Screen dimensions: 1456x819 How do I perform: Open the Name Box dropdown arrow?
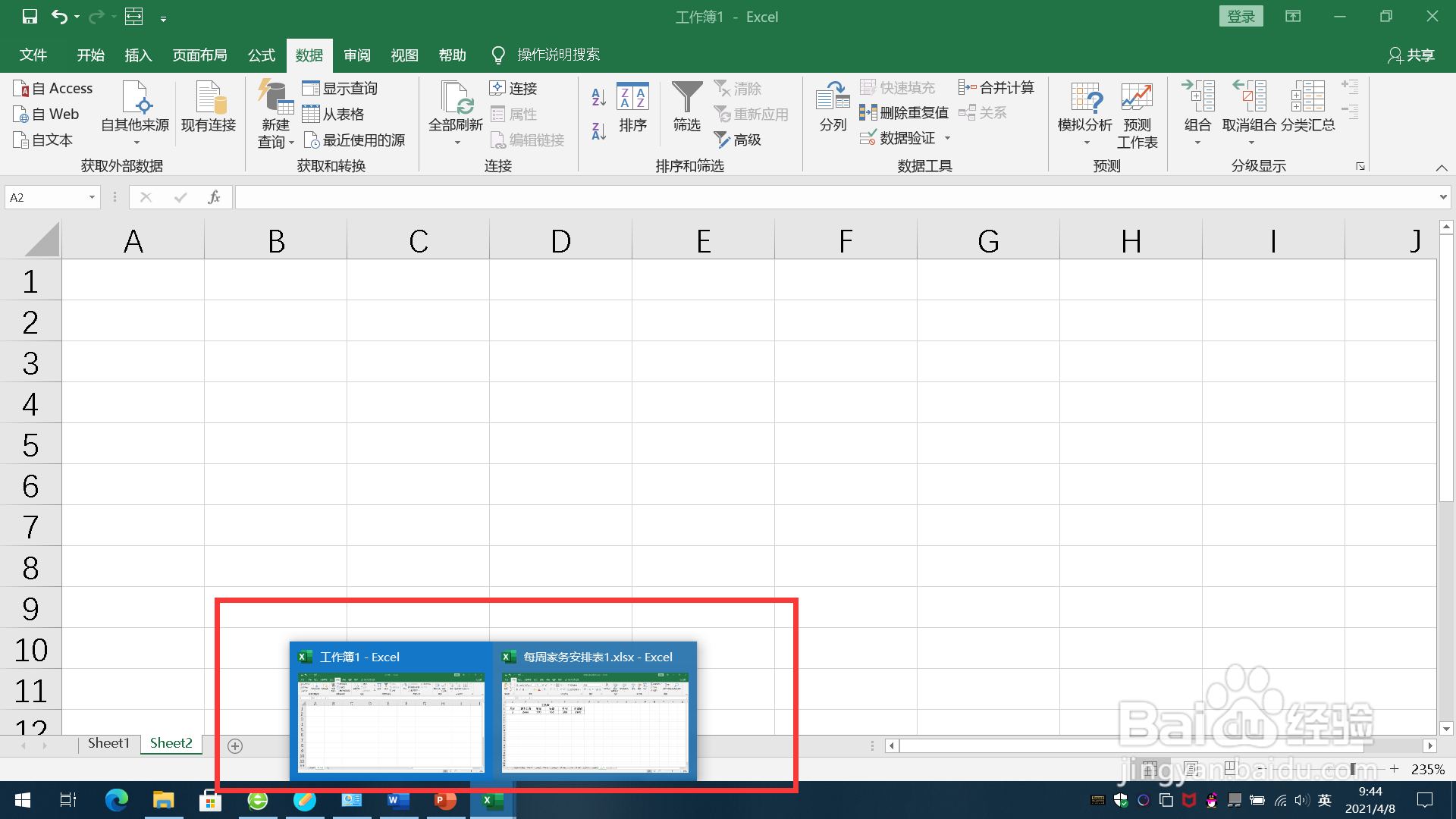92,197
